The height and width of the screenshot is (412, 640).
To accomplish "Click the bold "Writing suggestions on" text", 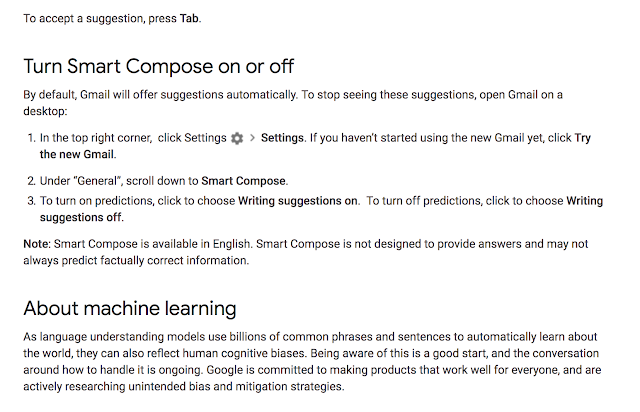I will 297,201.
